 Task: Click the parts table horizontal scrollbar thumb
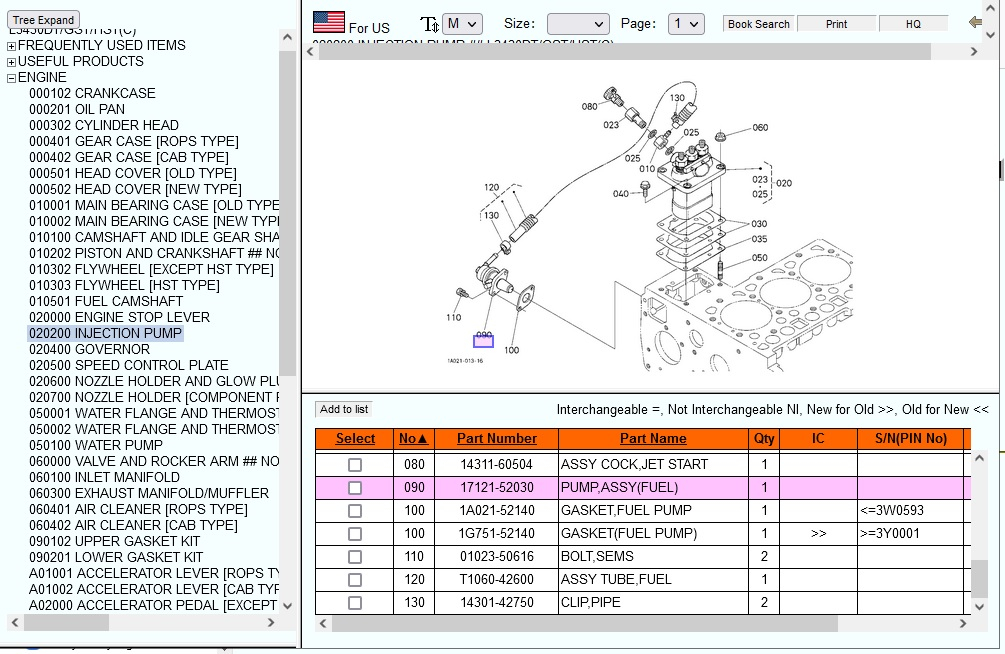pyautogui.click(x=585, y=623)
